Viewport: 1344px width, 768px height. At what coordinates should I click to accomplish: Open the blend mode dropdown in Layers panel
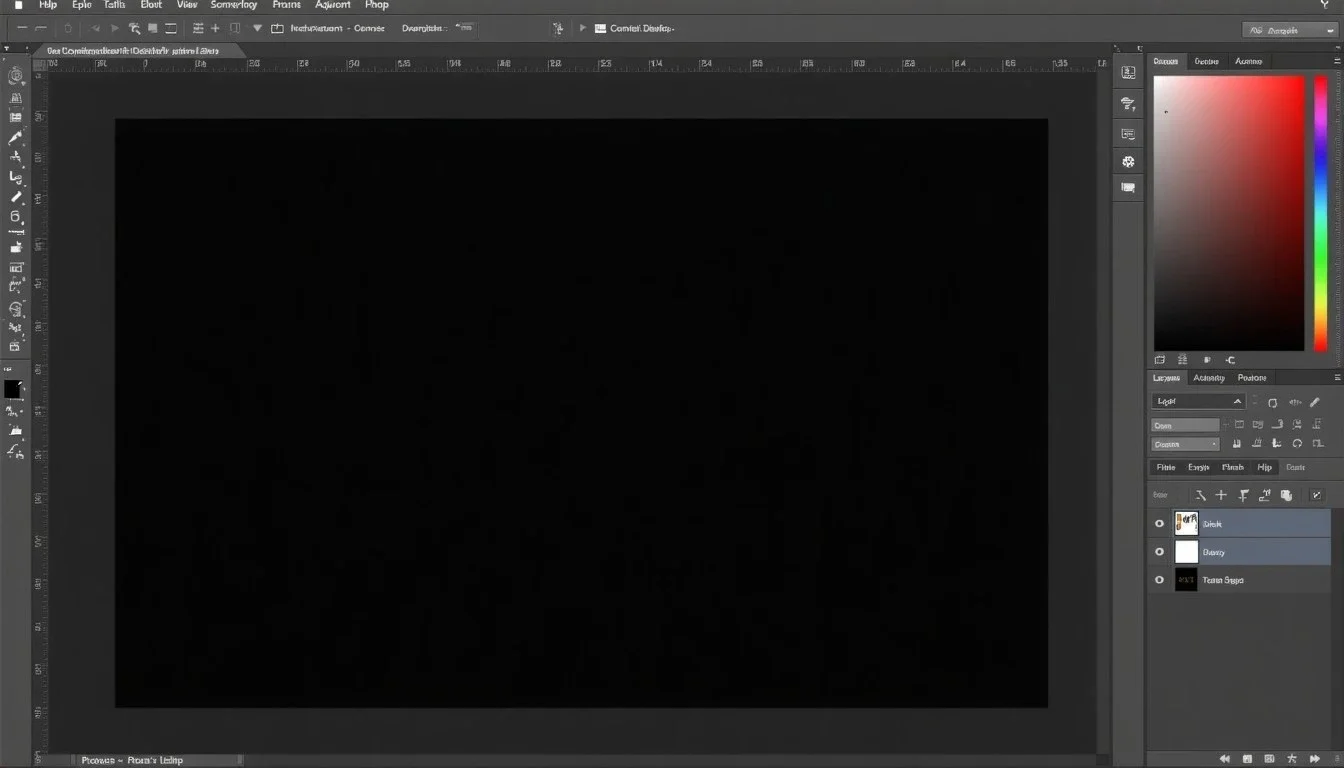[1198, 401]
